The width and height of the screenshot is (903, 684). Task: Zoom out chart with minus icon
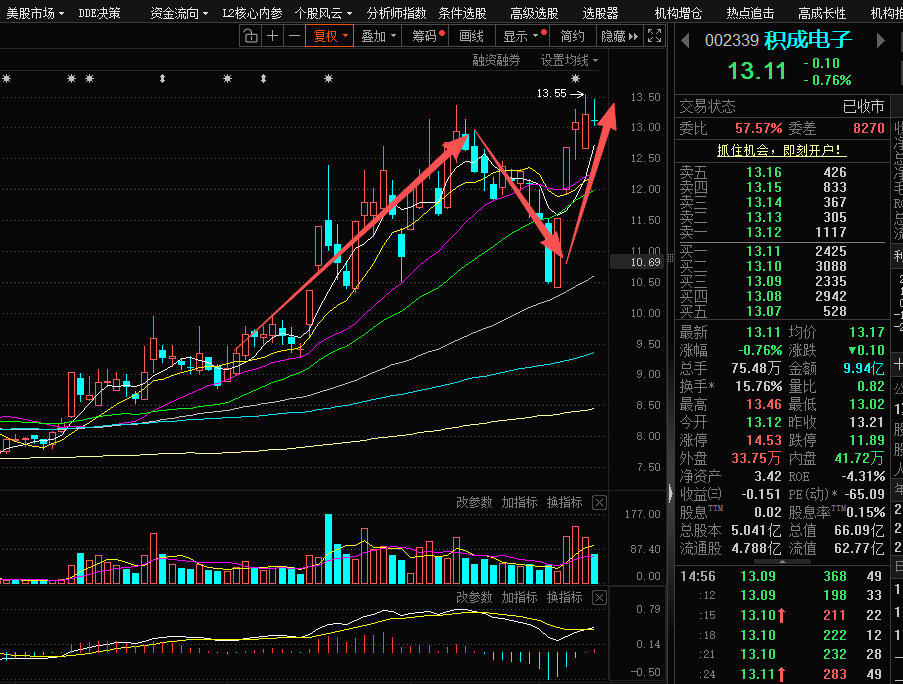click(294, 36)
